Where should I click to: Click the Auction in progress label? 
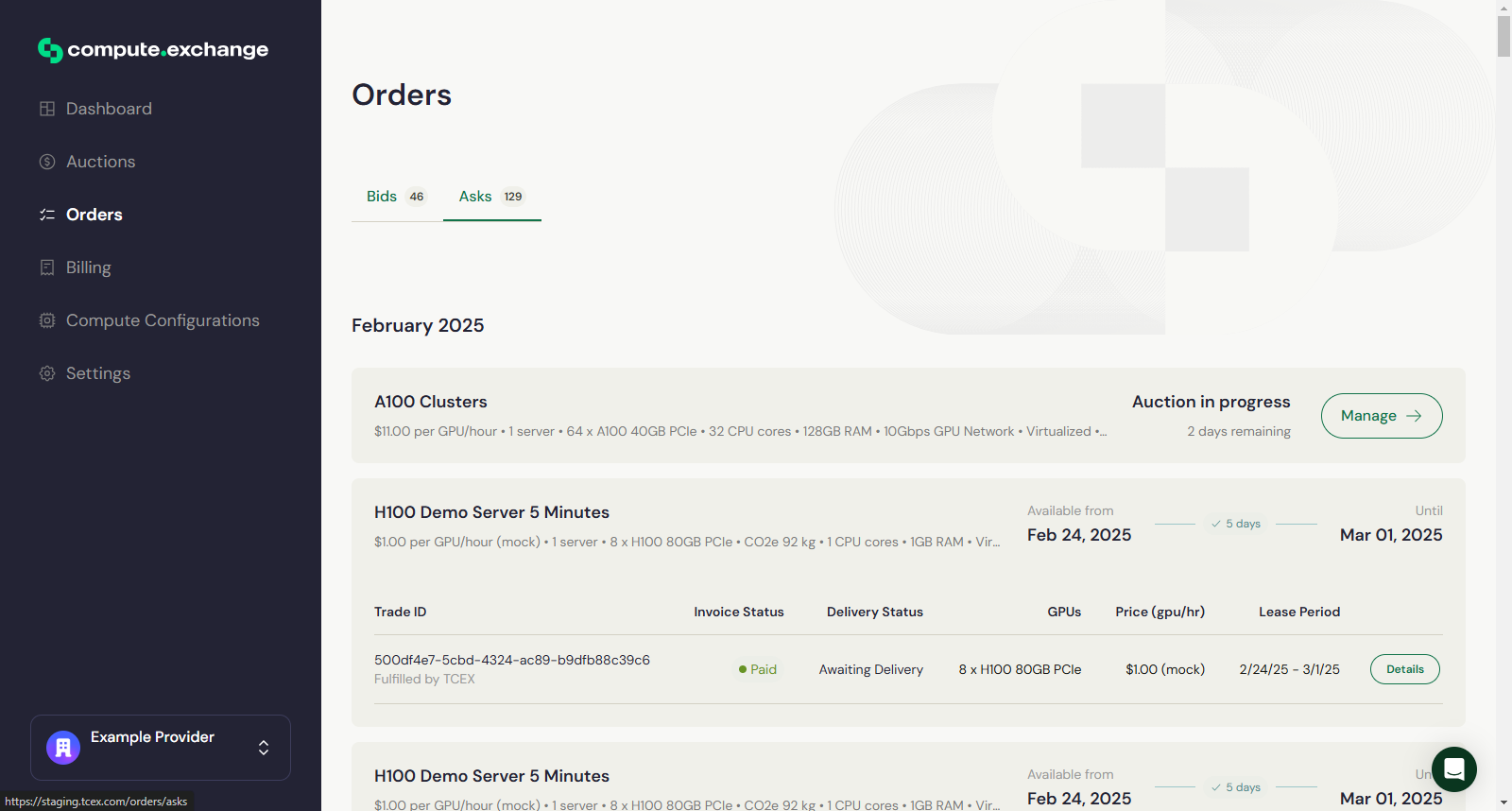(x=1211, y=402)
